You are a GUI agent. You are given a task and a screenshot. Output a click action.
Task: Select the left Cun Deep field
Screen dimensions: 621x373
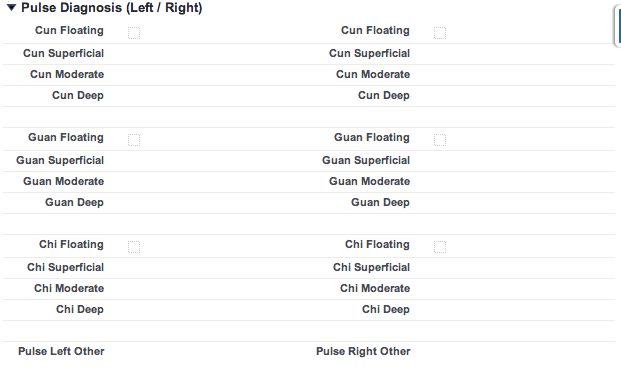tap(210, 96)
